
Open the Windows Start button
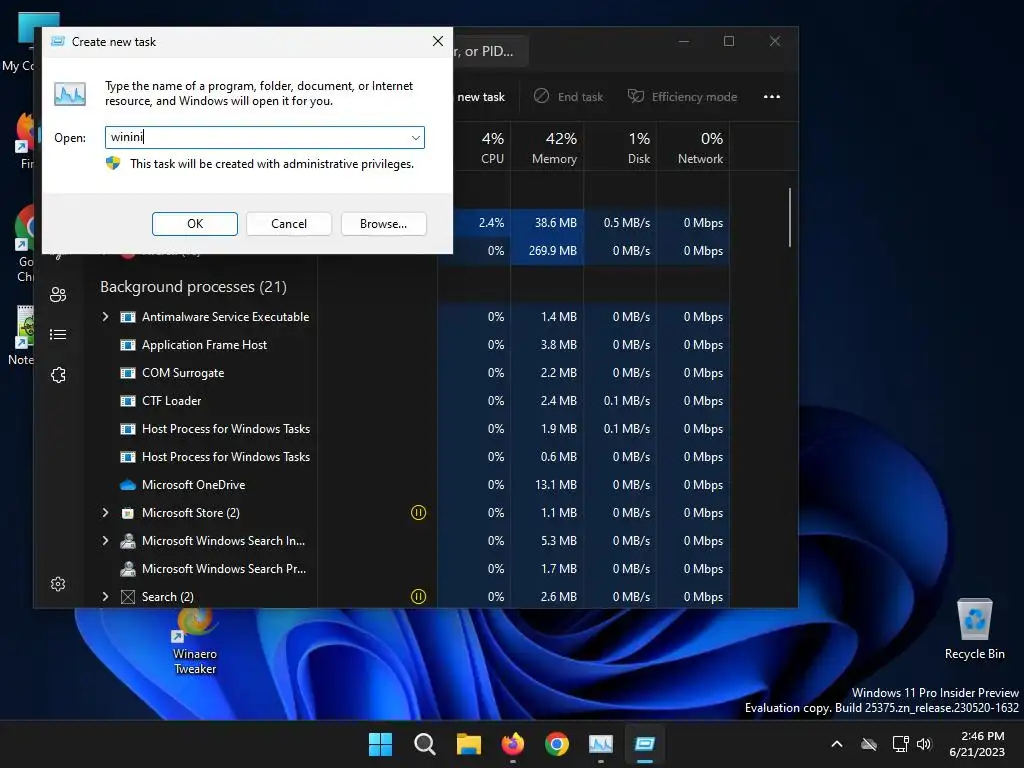pos(380,744)
